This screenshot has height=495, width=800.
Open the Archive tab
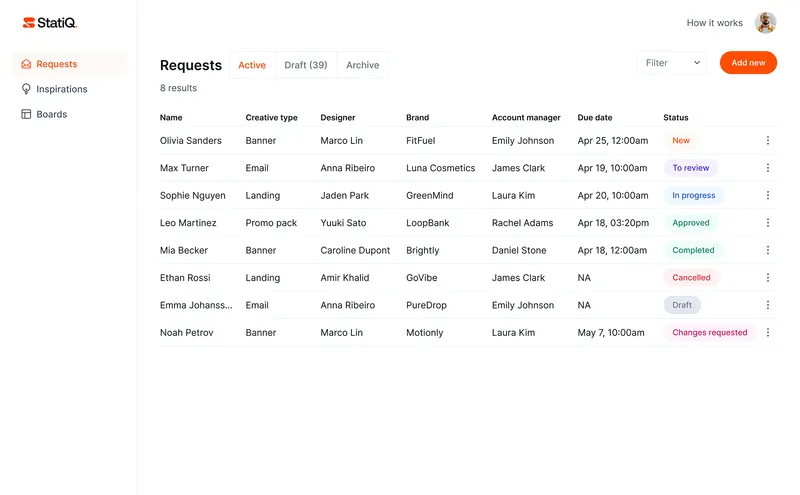(362, 65)
